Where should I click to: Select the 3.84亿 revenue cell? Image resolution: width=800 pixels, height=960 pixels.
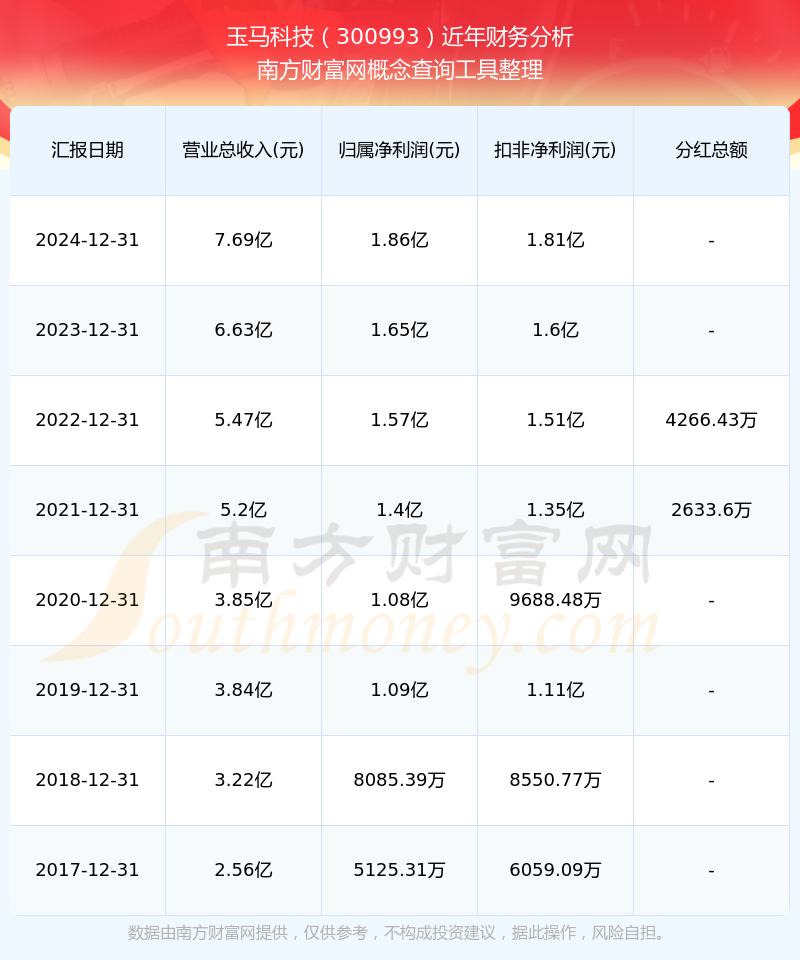coord(244,690)
